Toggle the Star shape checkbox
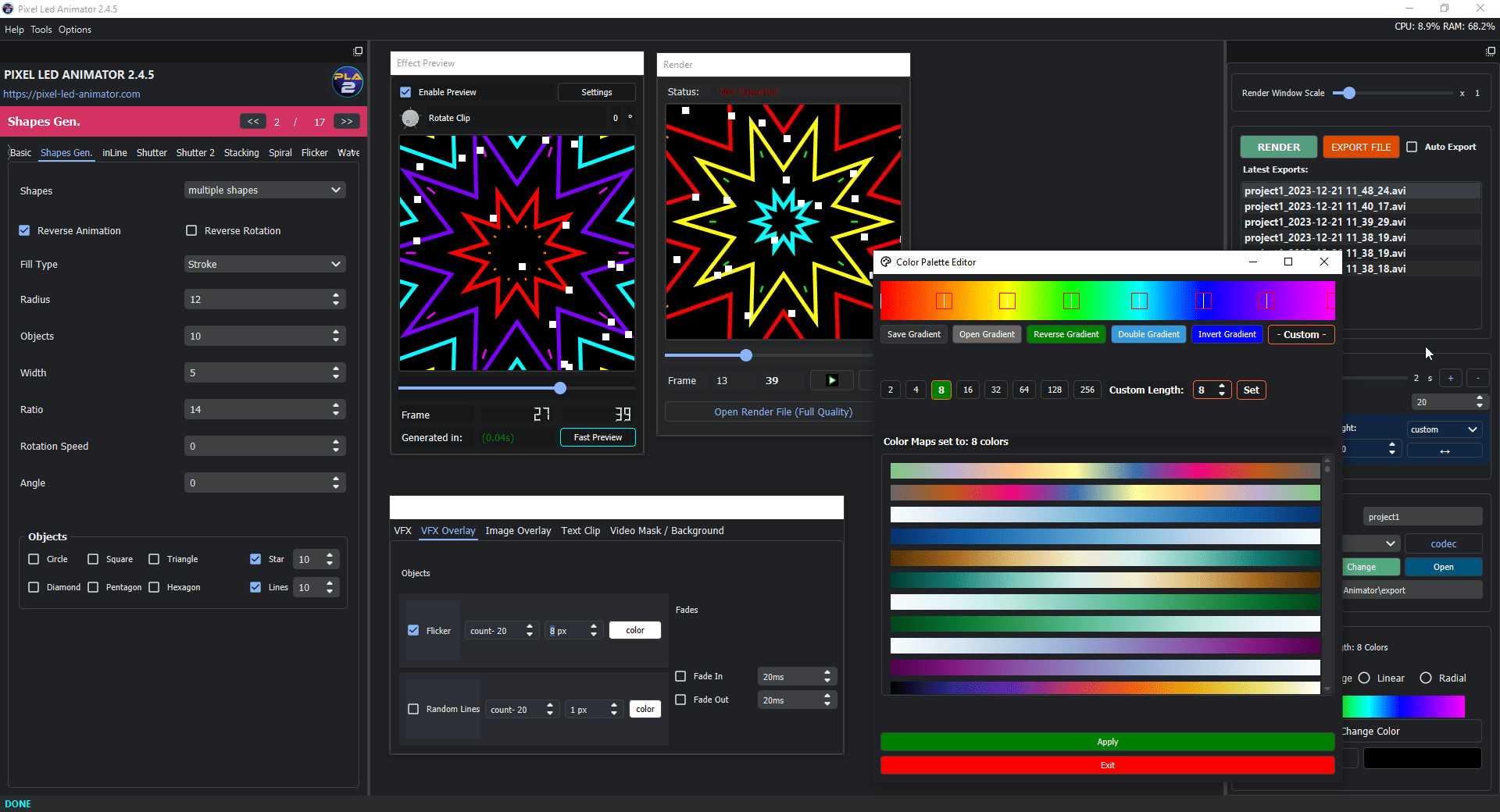The width and height of the screenshot is (1500, 812). pyautogui.click(x=255, y=559)
